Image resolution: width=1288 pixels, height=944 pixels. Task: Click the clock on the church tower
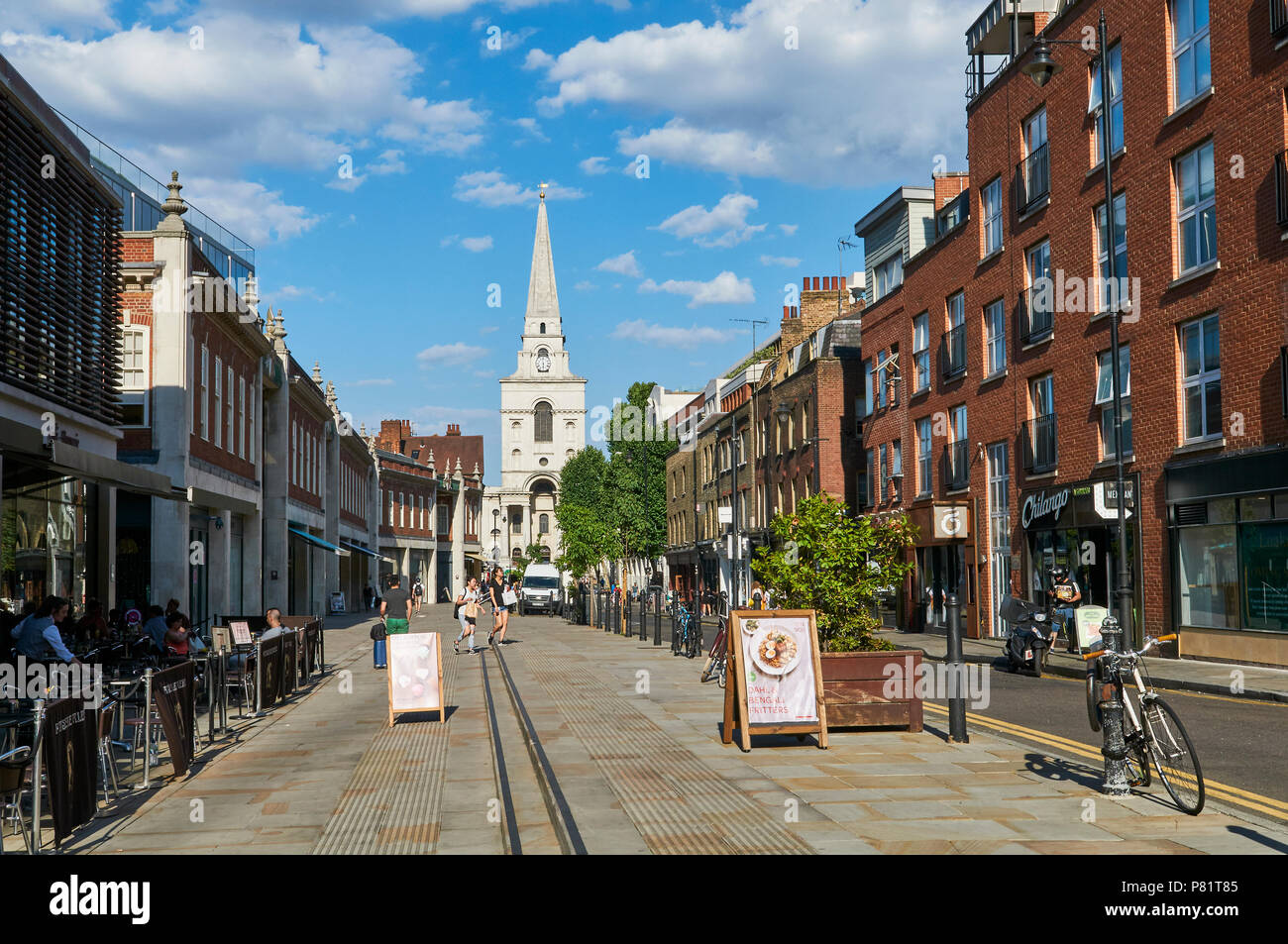(x=543, y=362)
